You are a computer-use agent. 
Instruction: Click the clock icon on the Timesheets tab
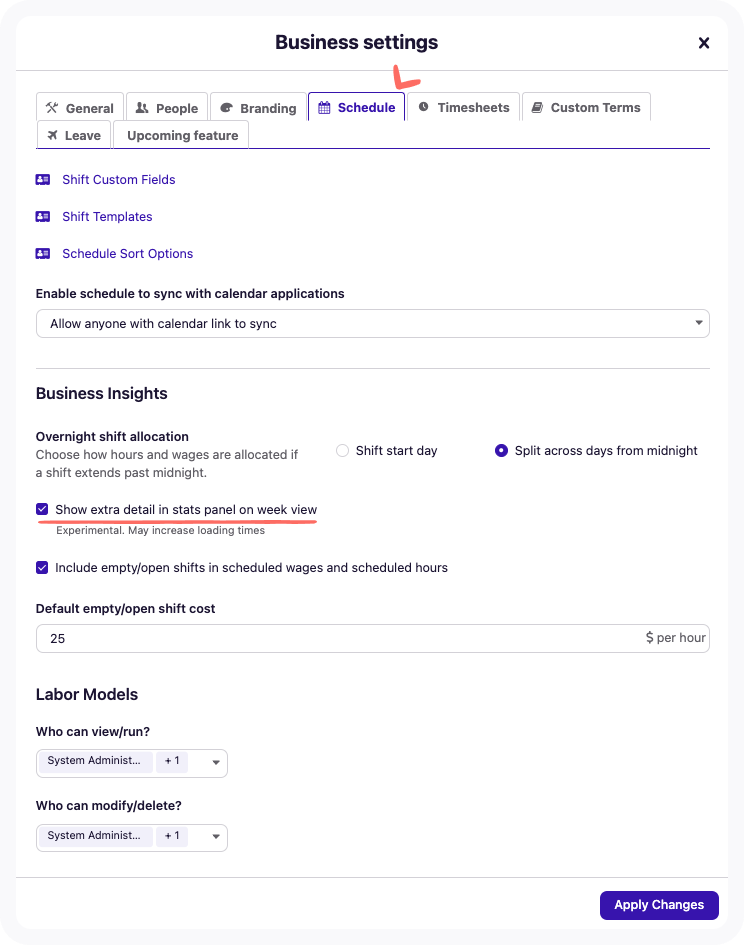click(425, 107)
